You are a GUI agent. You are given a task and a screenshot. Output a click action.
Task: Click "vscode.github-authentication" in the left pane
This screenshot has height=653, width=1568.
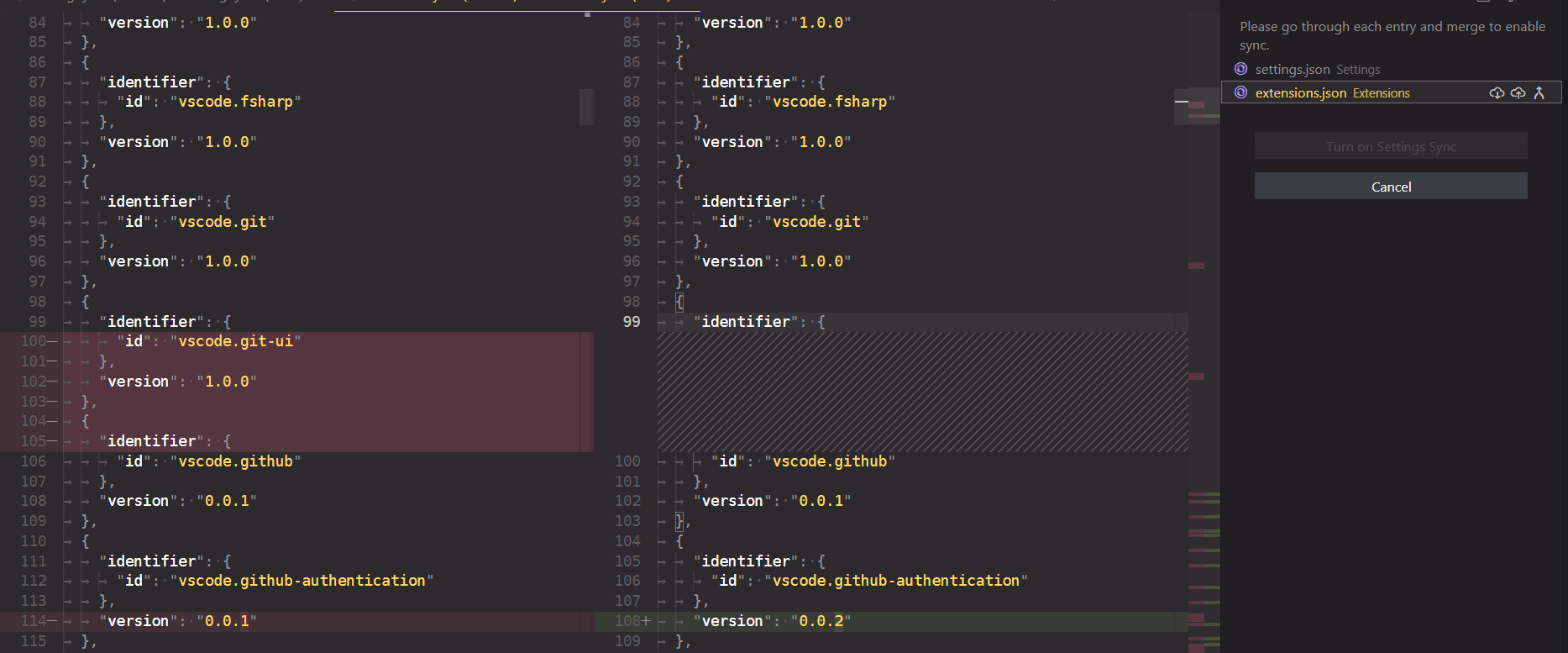coord(302,581)
